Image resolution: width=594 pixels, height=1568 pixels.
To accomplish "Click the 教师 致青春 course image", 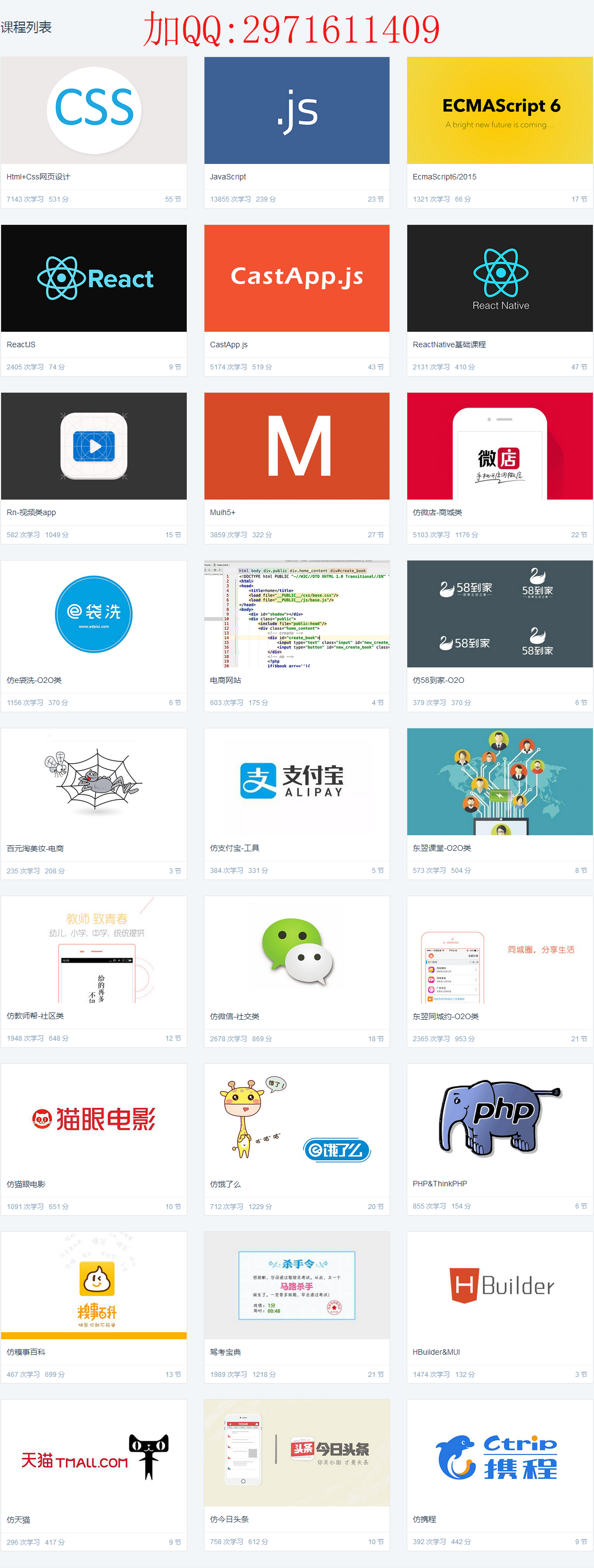I will (94, 949).
